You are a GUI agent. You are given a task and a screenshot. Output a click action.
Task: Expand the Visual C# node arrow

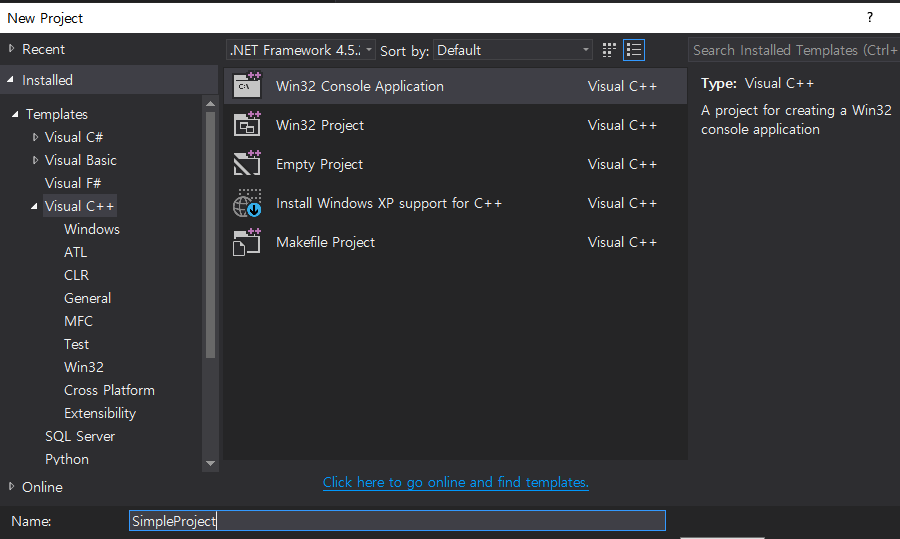(35, 137)
